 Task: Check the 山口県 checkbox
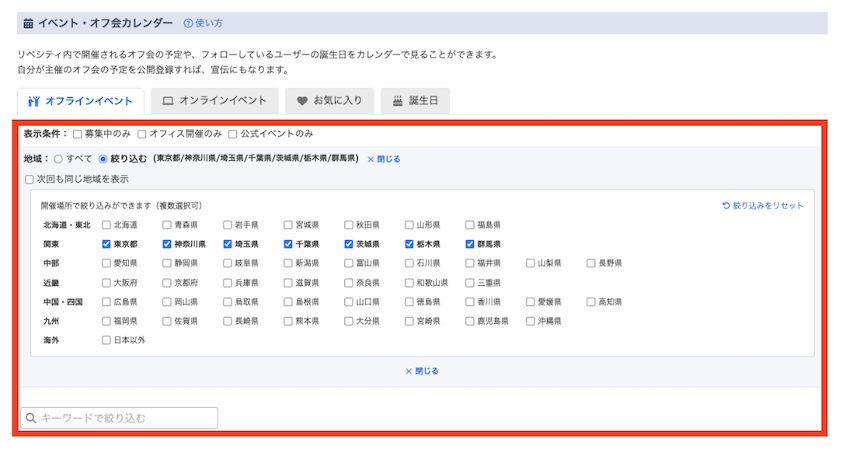tap(348, 302)
